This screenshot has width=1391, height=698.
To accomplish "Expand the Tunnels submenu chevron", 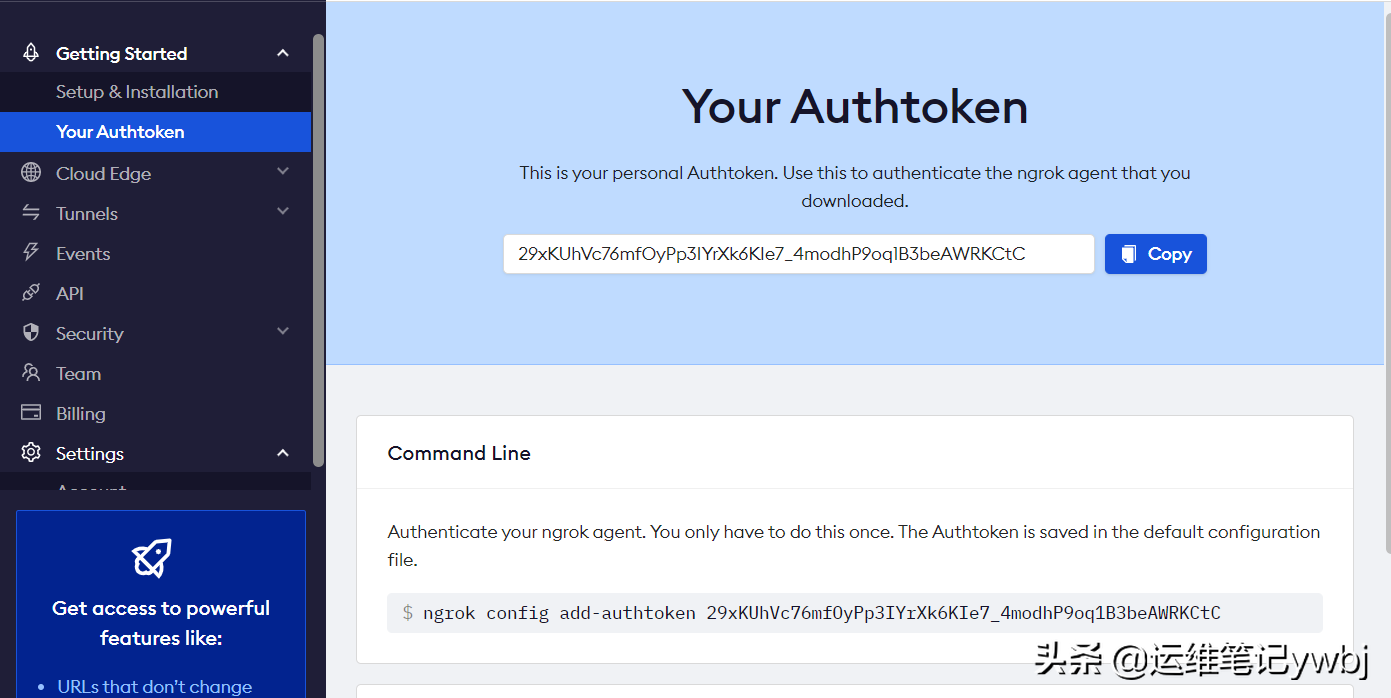I will [x=283, y=212].
